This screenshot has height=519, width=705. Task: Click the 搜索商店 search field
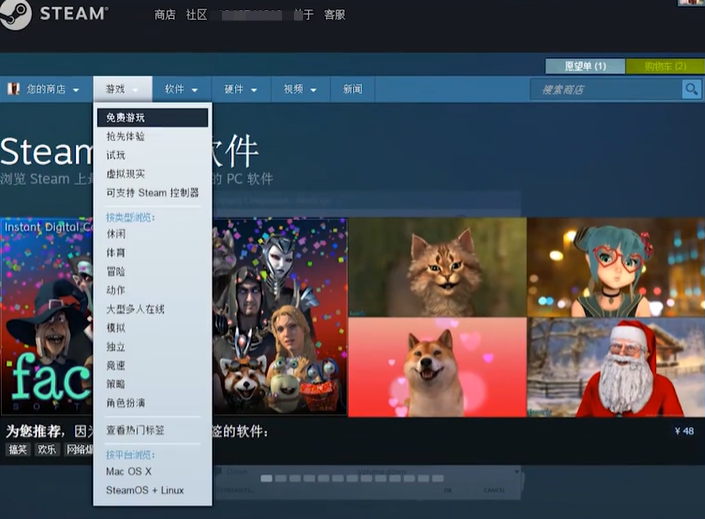pos(606,89)
